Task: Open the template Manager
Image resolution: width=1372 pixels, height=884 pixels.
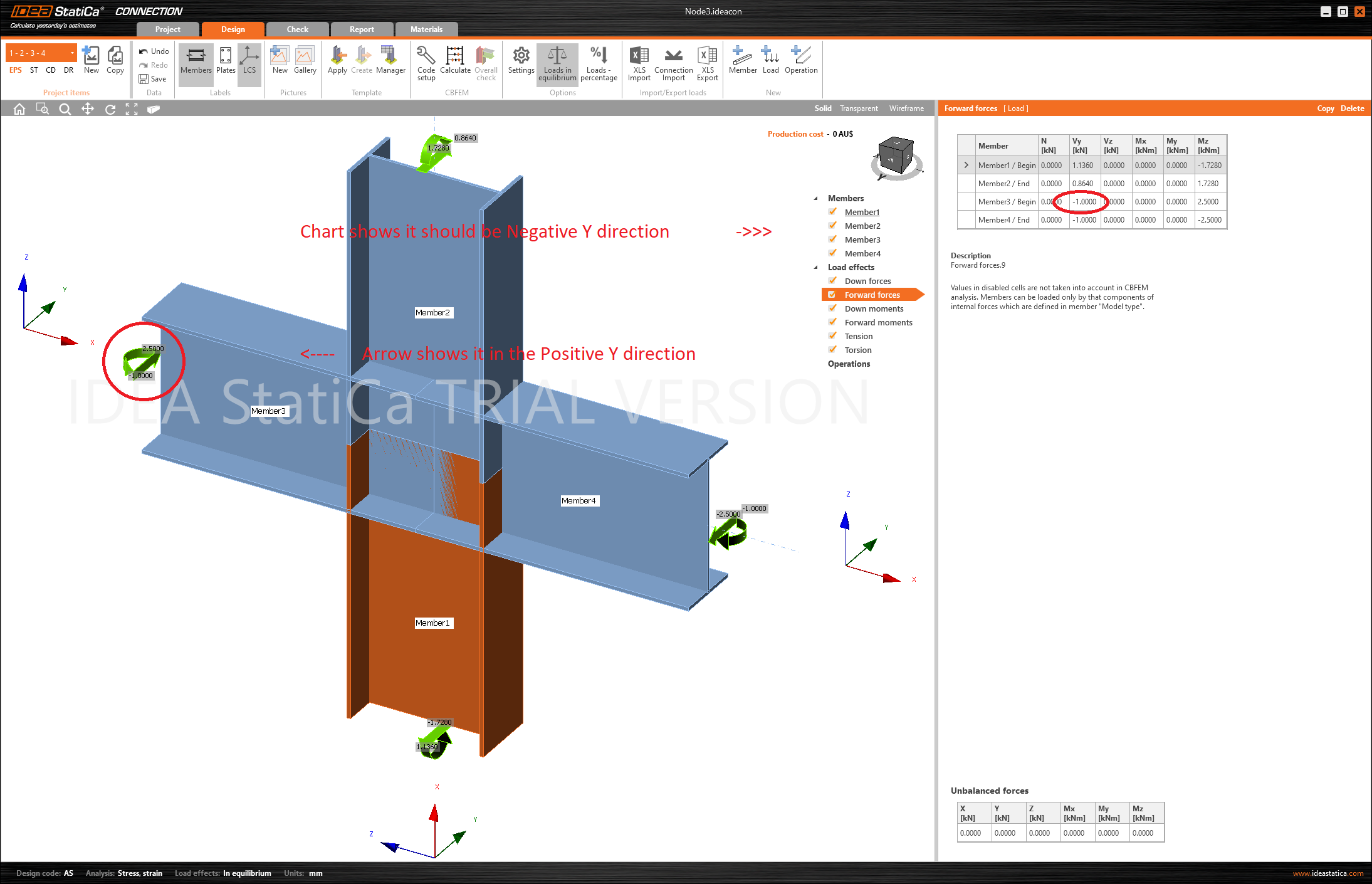Action: click(390, 60)
